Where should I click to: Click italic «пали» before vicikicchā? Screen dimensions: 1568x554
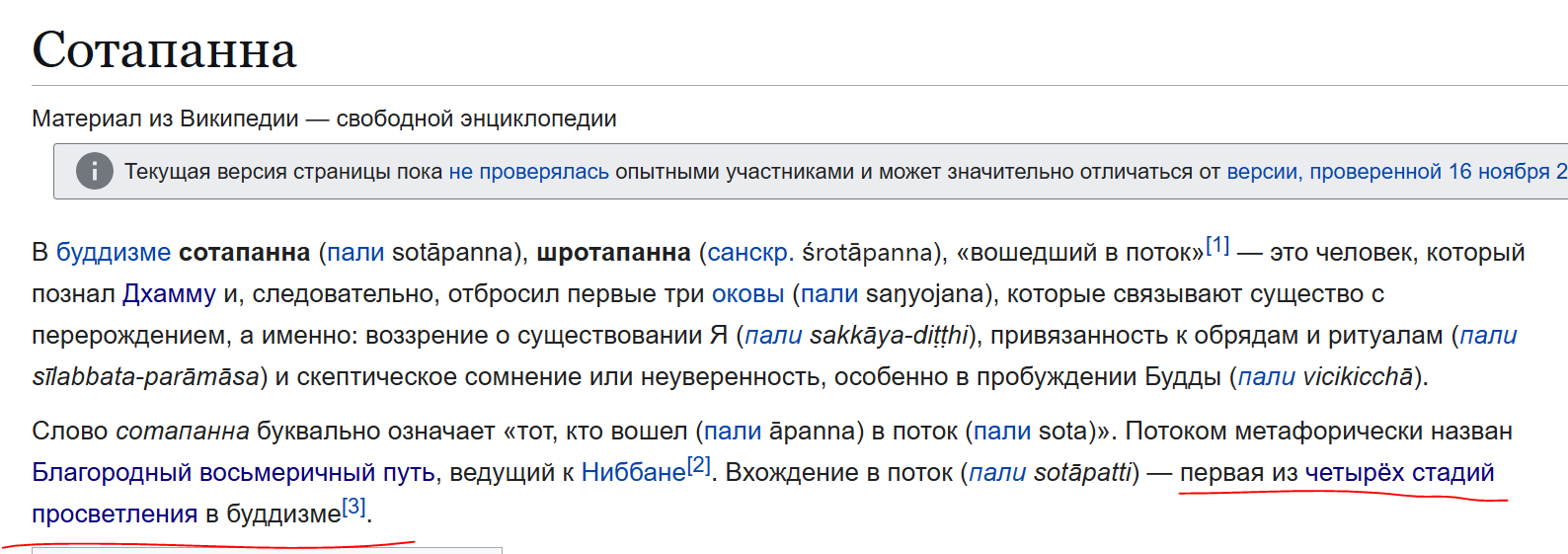tap(1267, 377)
